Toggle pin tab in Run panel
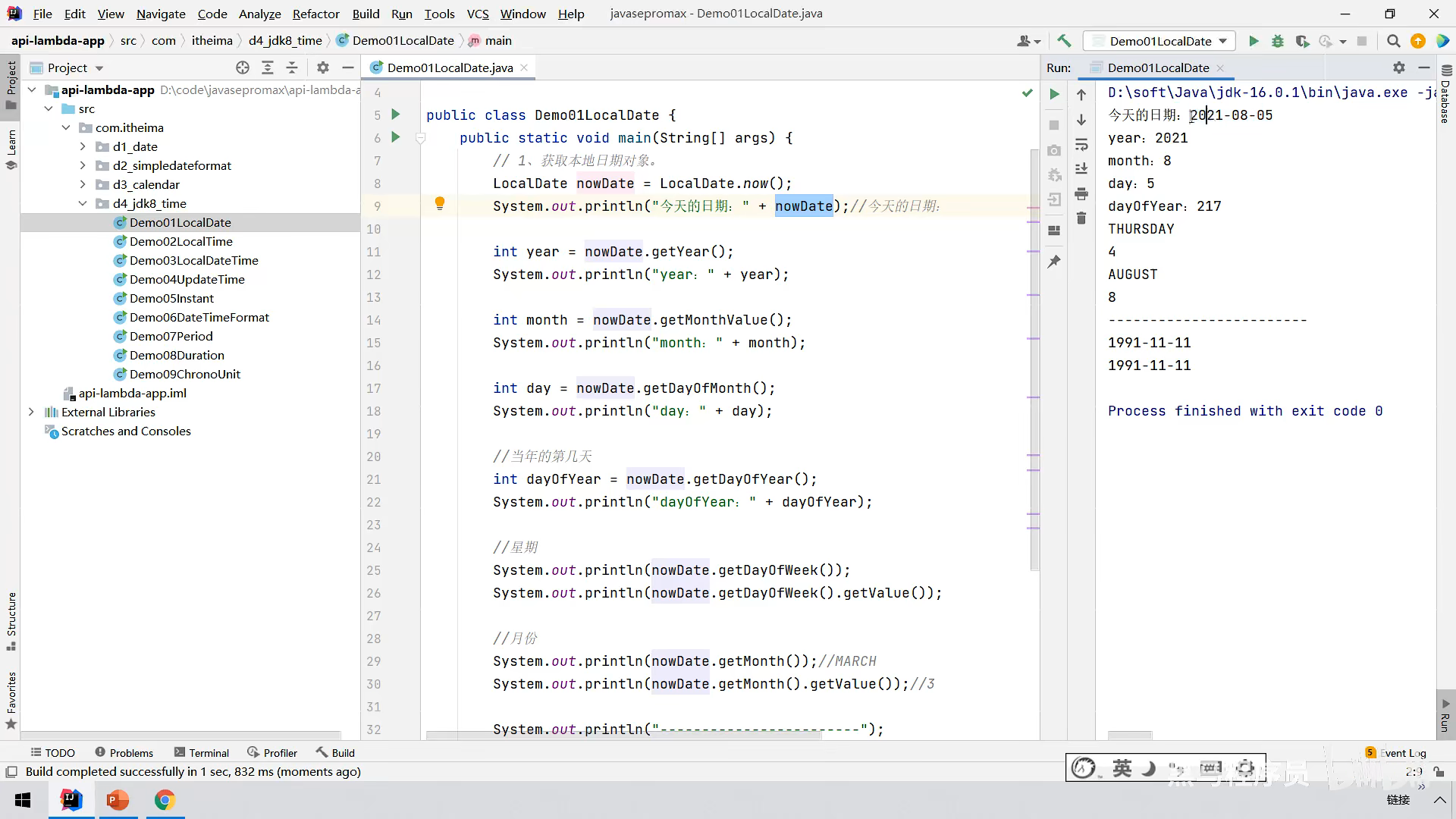Viewport: 1456px width, 819px height. pos(1054,262)
